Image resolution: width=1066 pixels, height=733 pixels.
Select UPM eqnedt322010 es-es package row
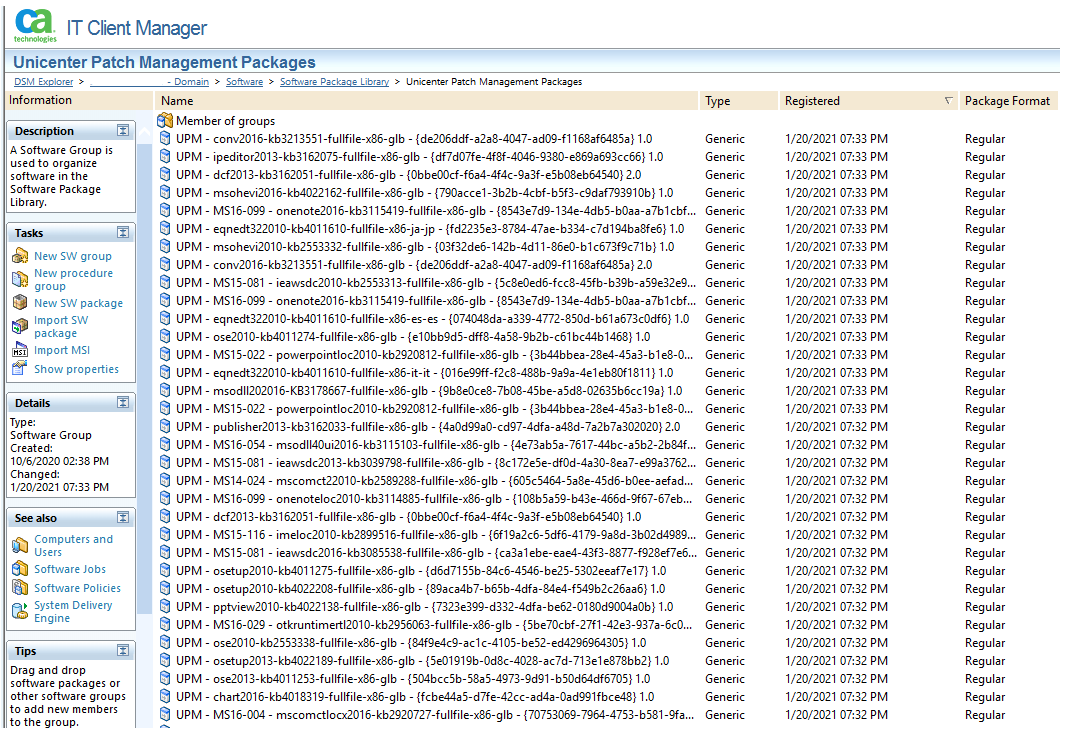(607, 319)
